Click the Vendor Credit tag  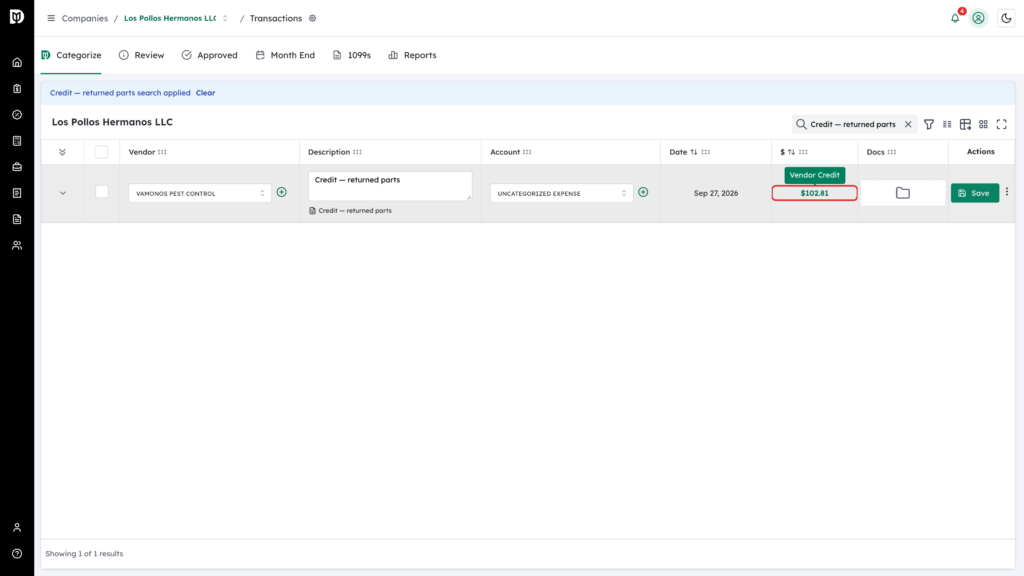[814, 175]
